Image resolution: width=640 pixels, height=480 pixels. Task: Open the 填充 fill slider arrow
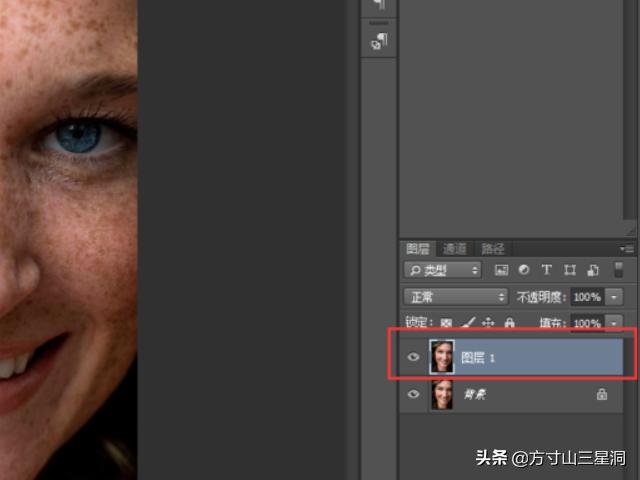pyautogui.click(x=614, y=323)
